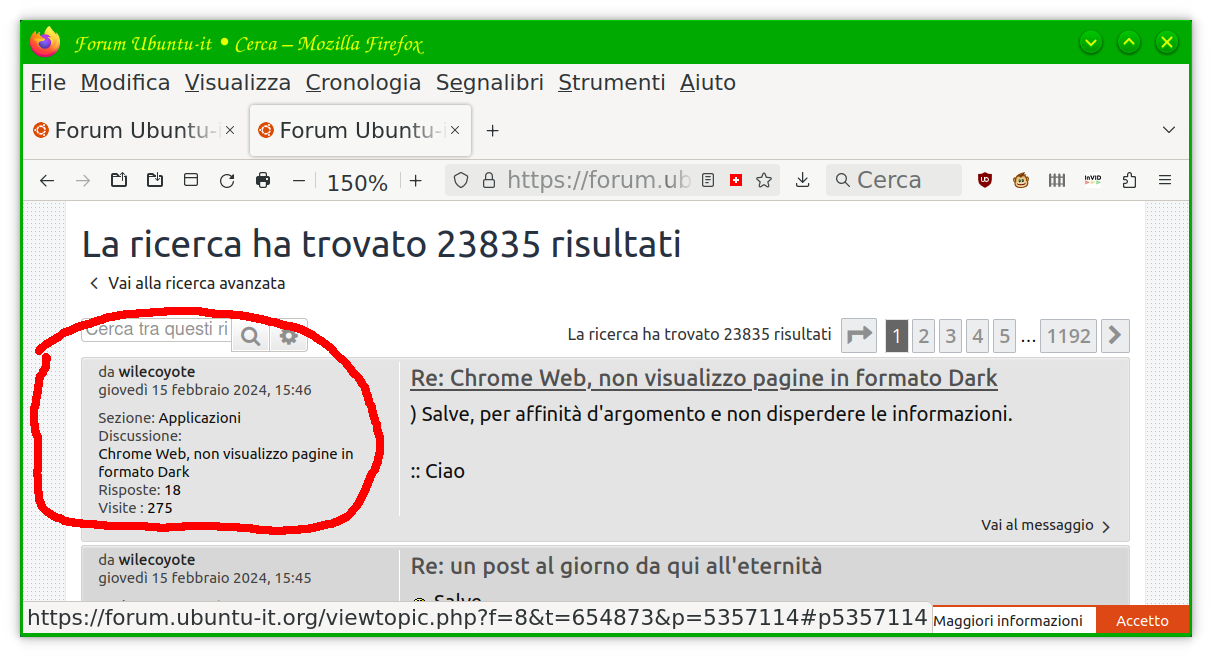The width and height of the screenshot is (1212, 657).
Task: Open the monkey face extension icon
Action: click(x=1021, y=181)
